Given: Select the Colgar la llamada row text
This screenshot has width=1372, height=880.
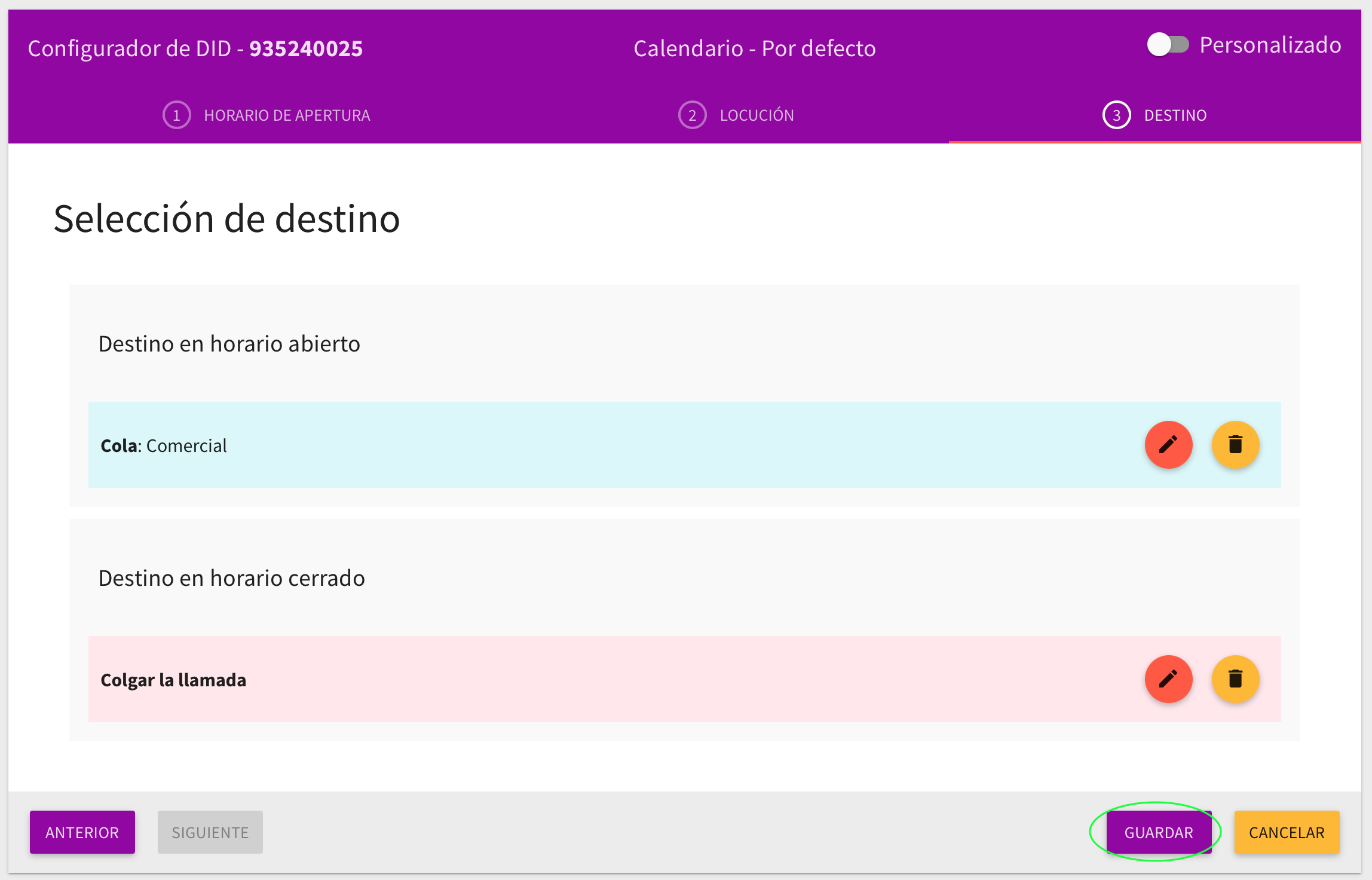Looking at the screenshot, I should (x=173, y=680).
